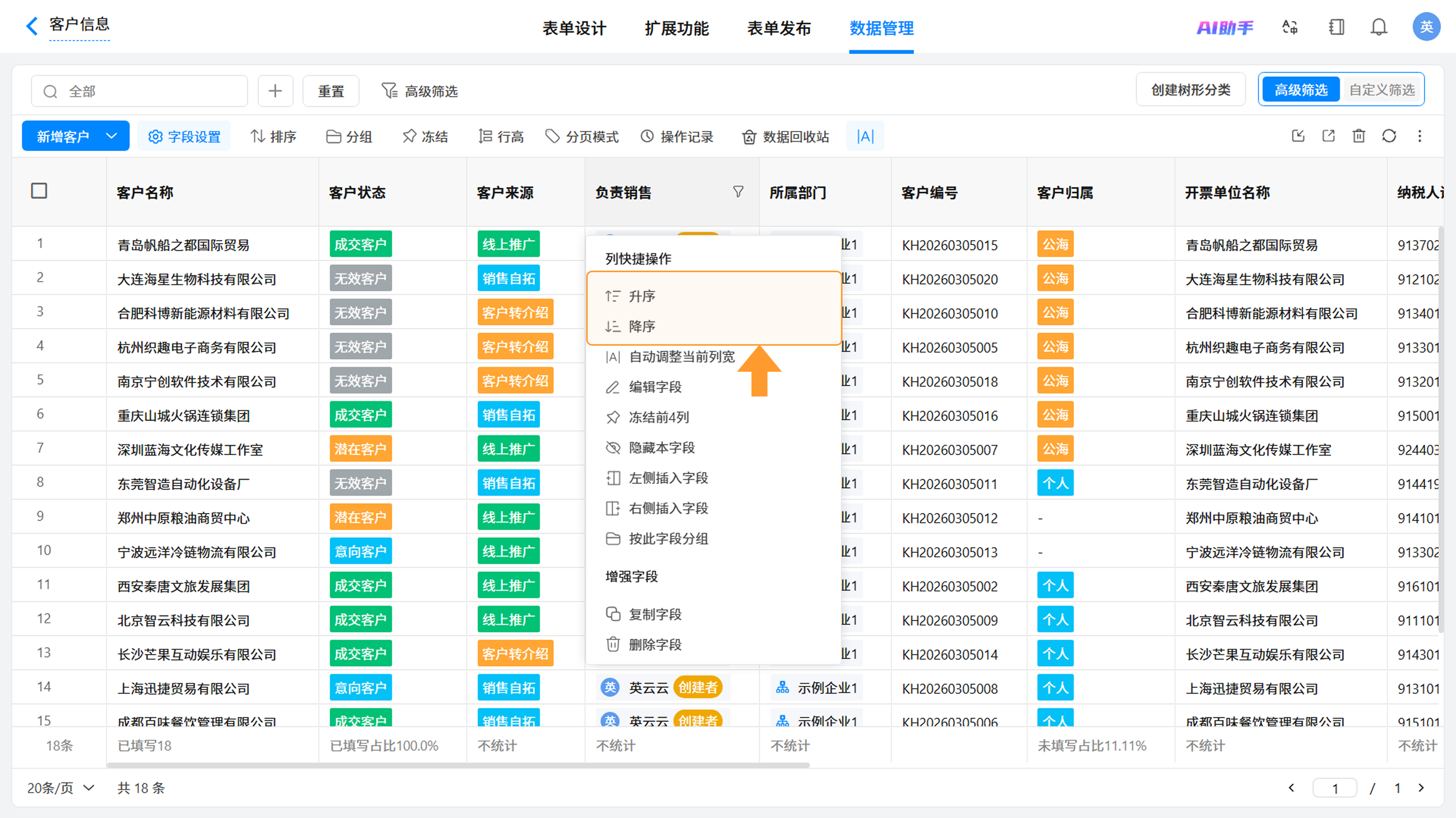Choose 隐藏本字段 in column menu
1456x818 pixels.
[x=714, y=448]
